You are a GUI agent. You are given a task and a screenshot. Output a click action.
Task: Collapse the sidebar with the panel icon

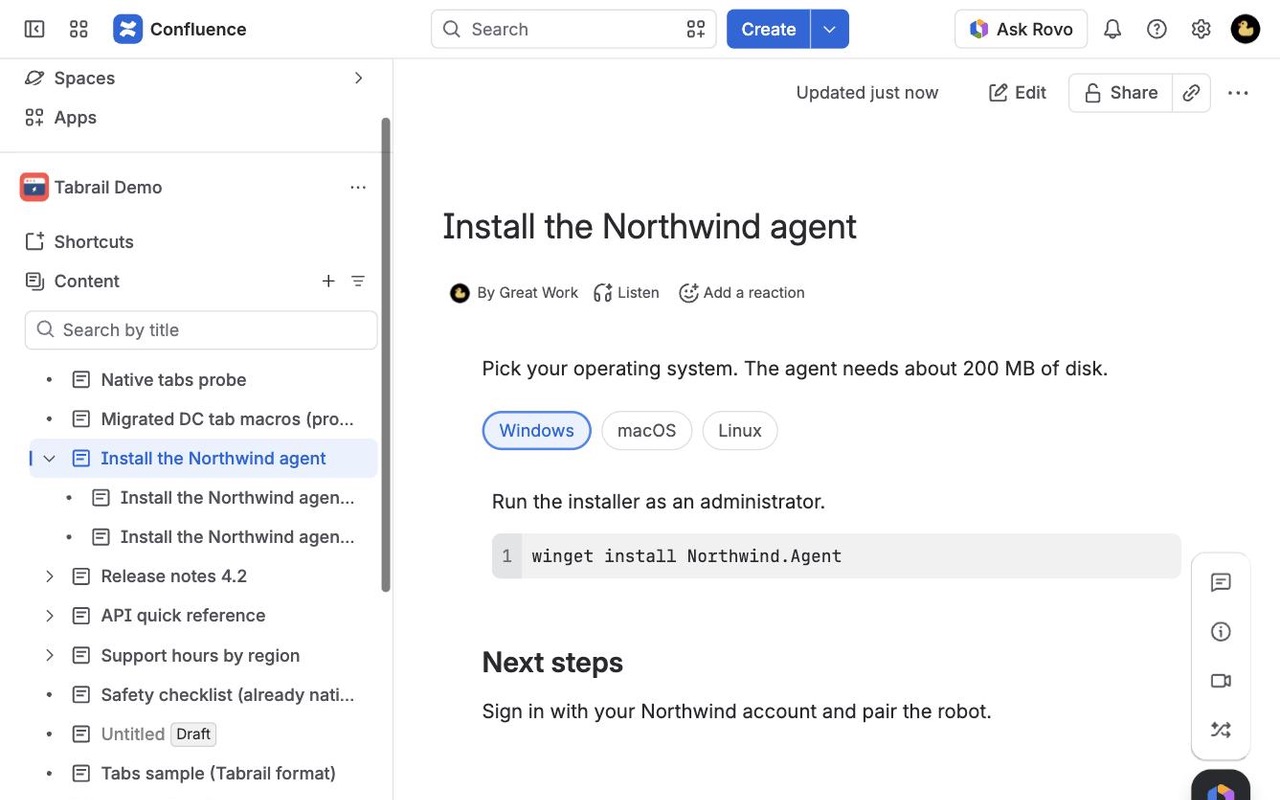(34, 29)
